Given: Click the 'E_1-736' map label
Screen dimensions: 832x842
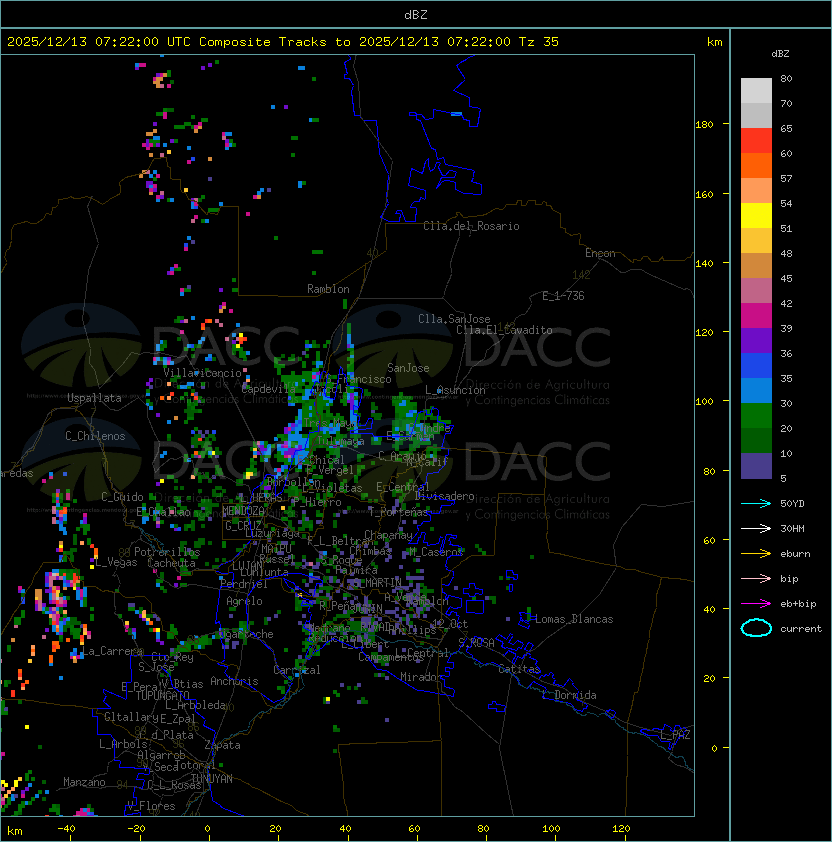Looking at the screenshot, I should point(563,296).
